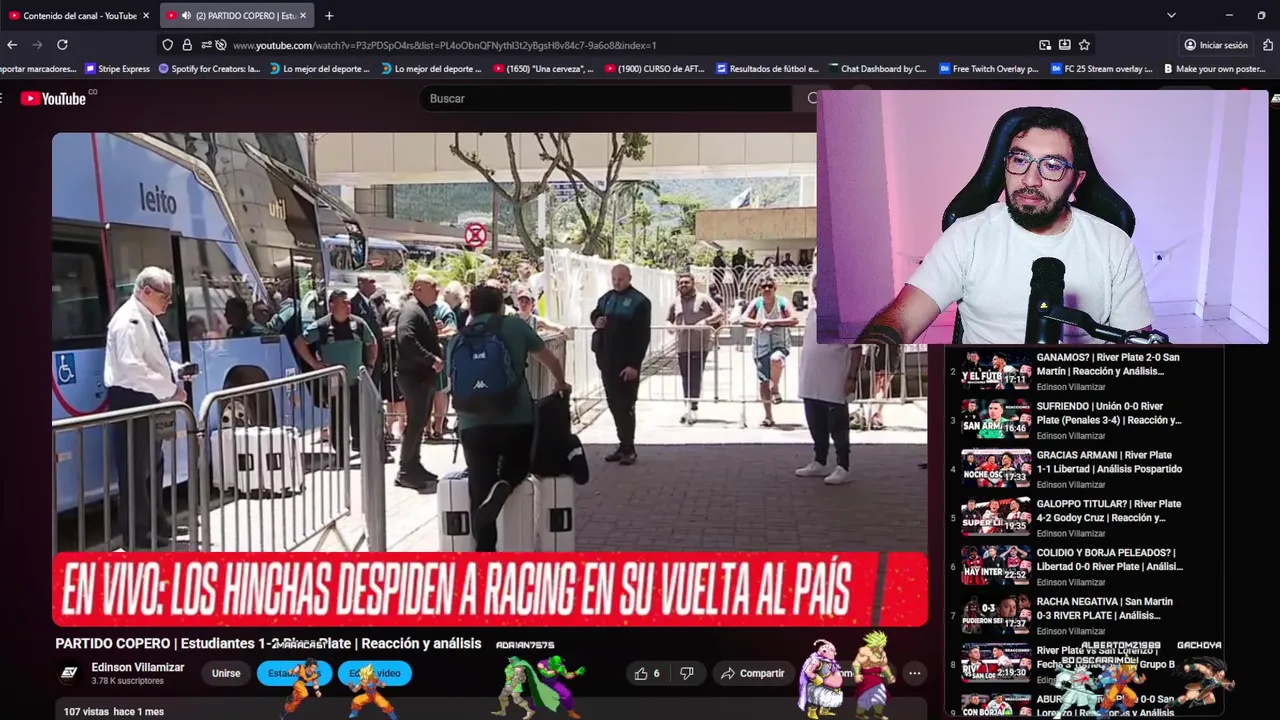Viewport: 1280px width, 720px height.
Task: Like the video with thumbs up
Action: click(x=646, y=673)
